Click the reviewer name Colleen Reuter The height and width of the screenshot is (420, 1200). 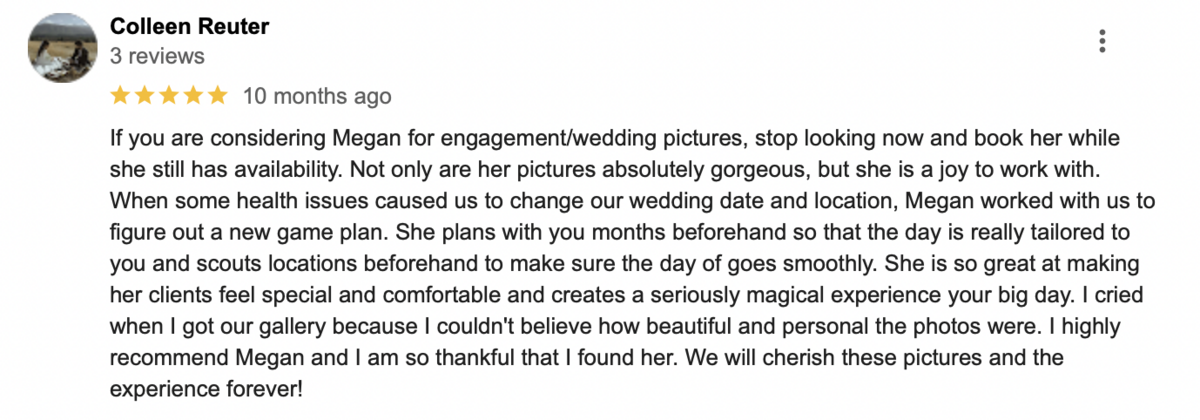pos(190,27)
